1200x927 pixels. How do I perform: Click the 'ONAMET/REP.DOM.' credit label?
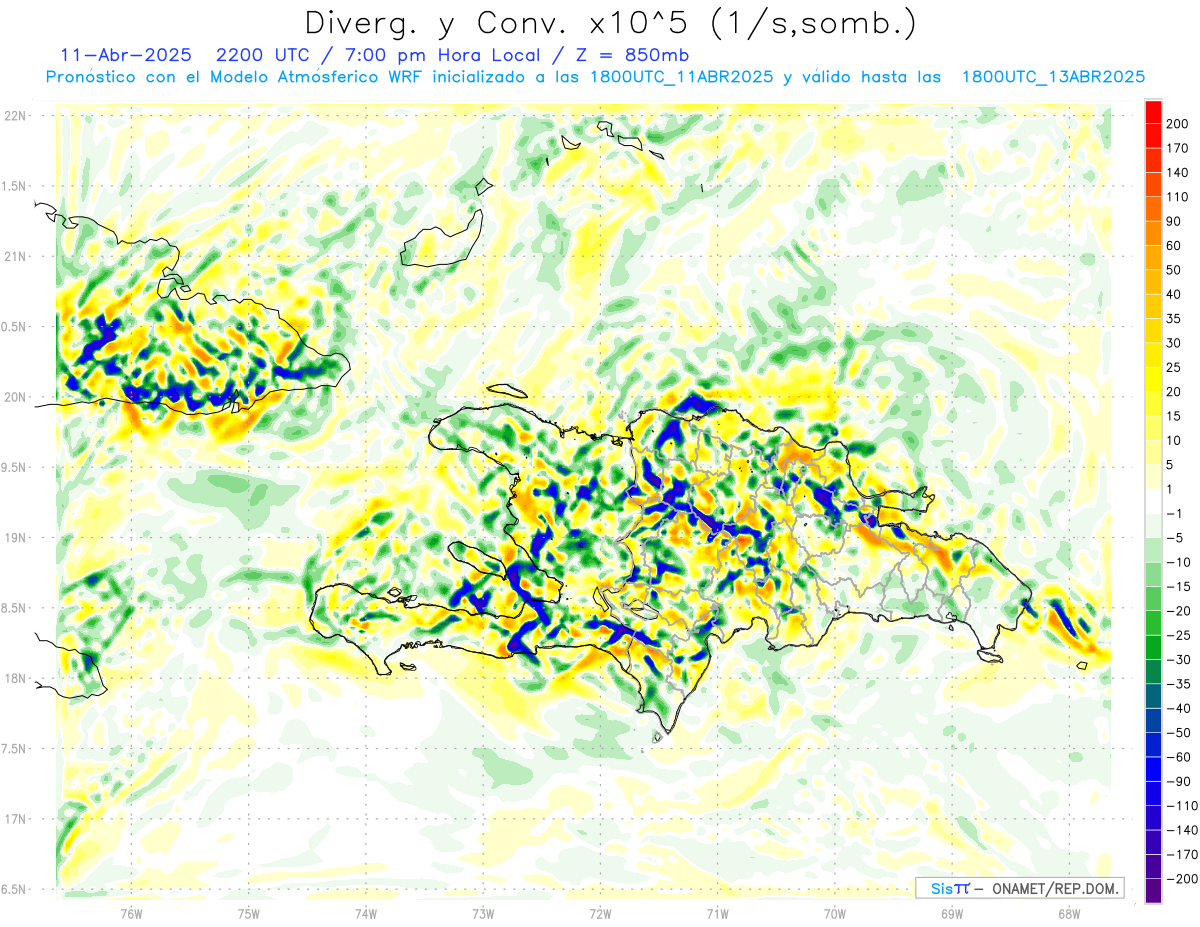click(x=1054, y=888)
